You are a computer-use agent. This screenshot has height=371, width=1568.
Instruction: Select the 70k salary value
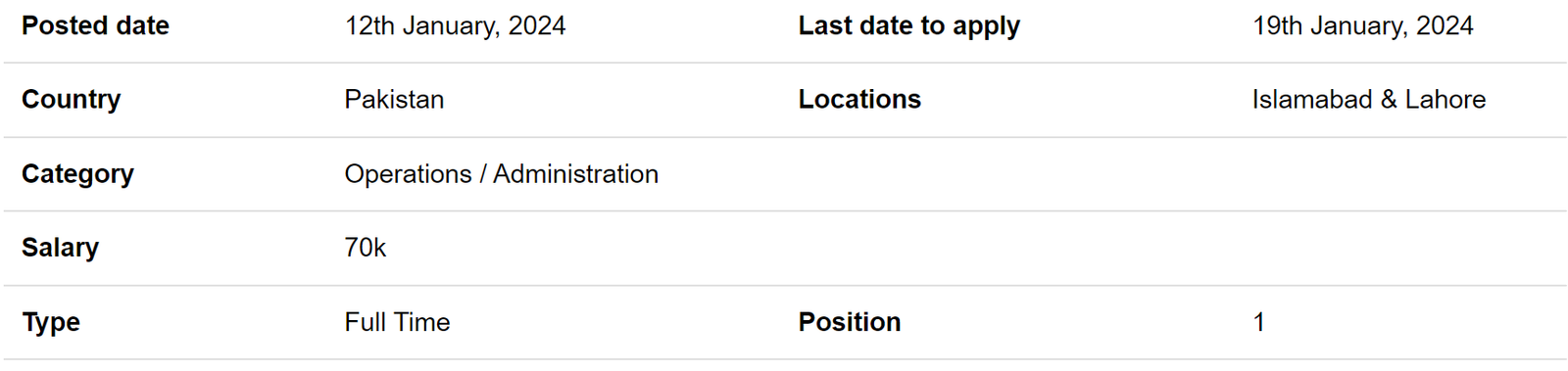366,248
